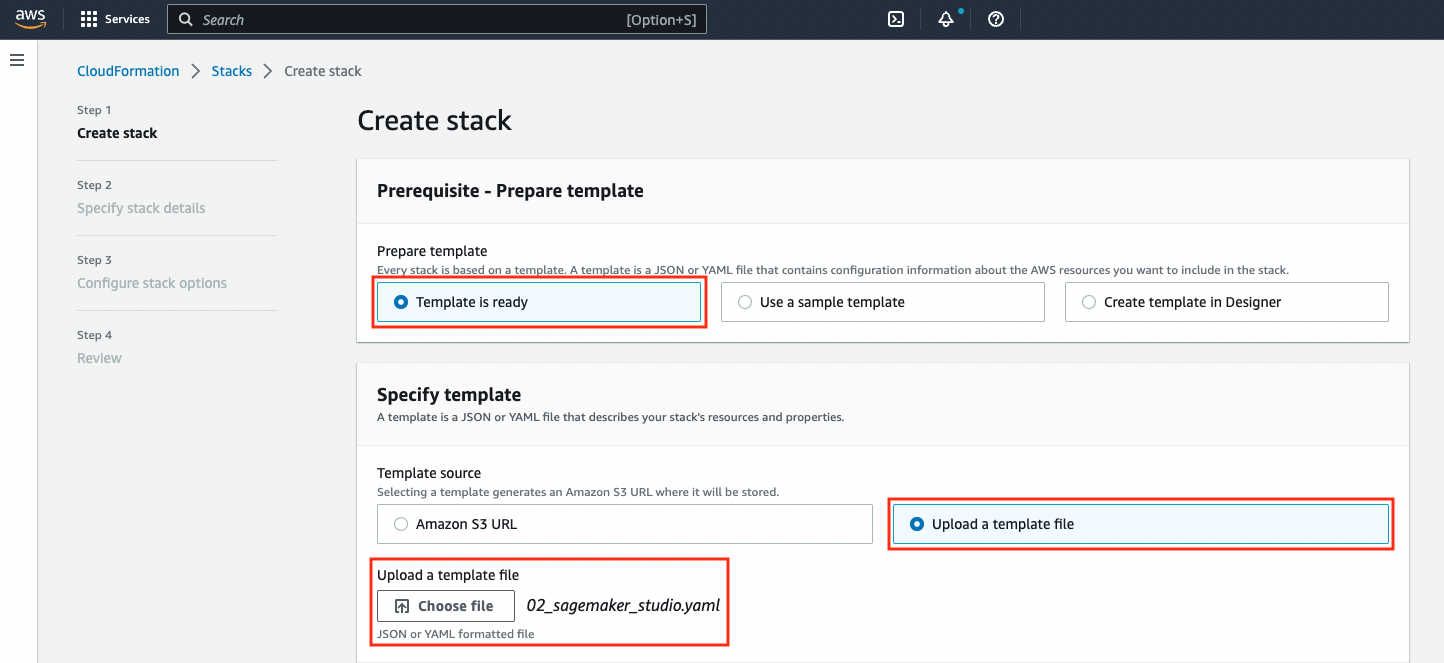1444x663 pixels.
Task: Click the upload icon in Choose file
Action: (402, 606)
